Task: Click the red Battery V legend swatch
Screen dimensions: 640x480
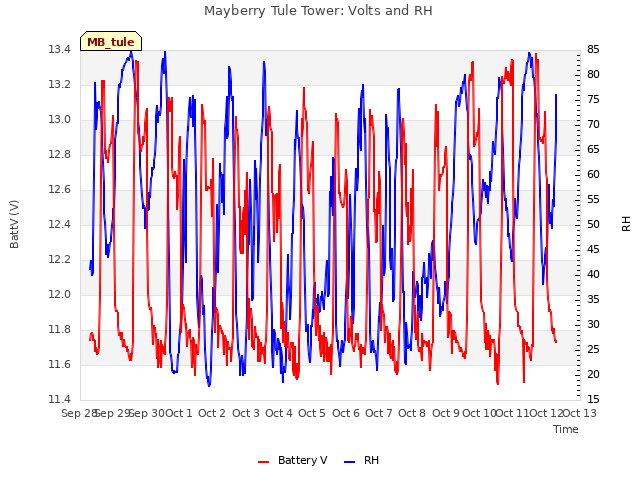Action: [x=264, y=462]
